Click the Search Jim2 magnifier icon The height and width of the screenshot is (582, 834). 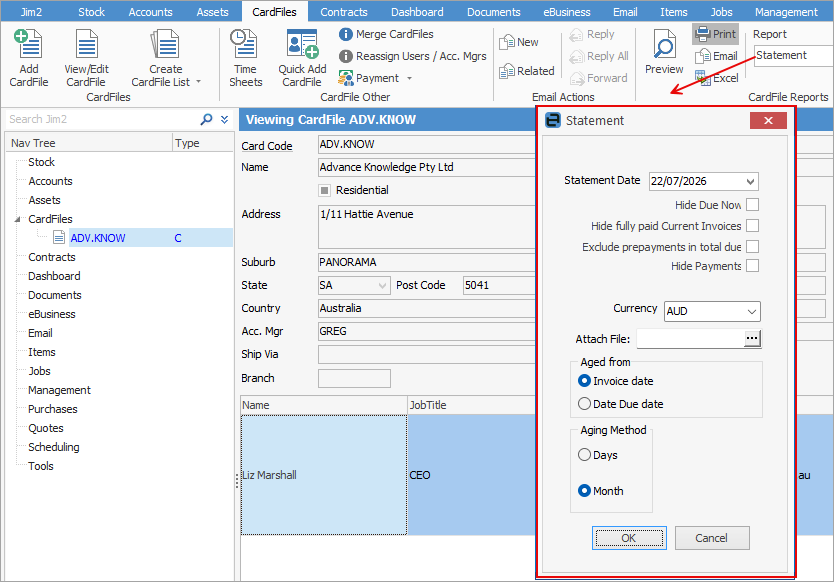click(x=206, y=119)
